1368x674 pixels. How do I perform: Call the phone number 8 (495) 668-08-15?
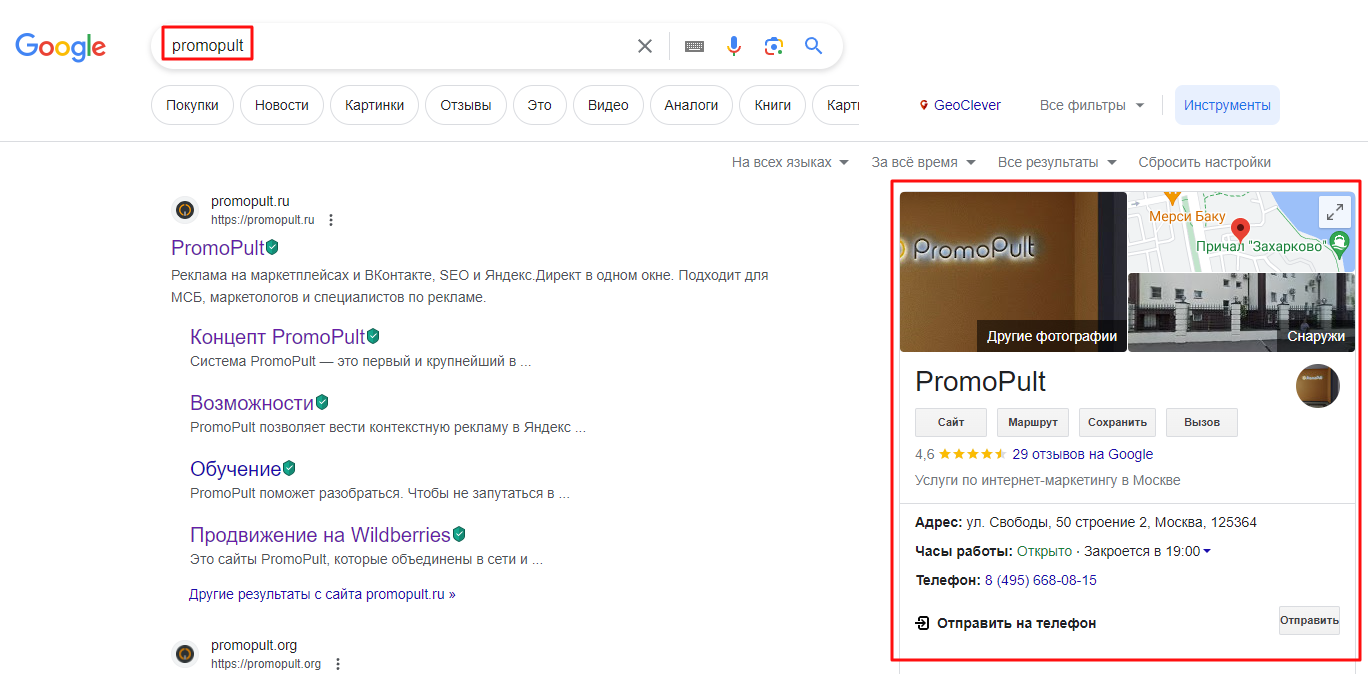[x=1041, y=580]
